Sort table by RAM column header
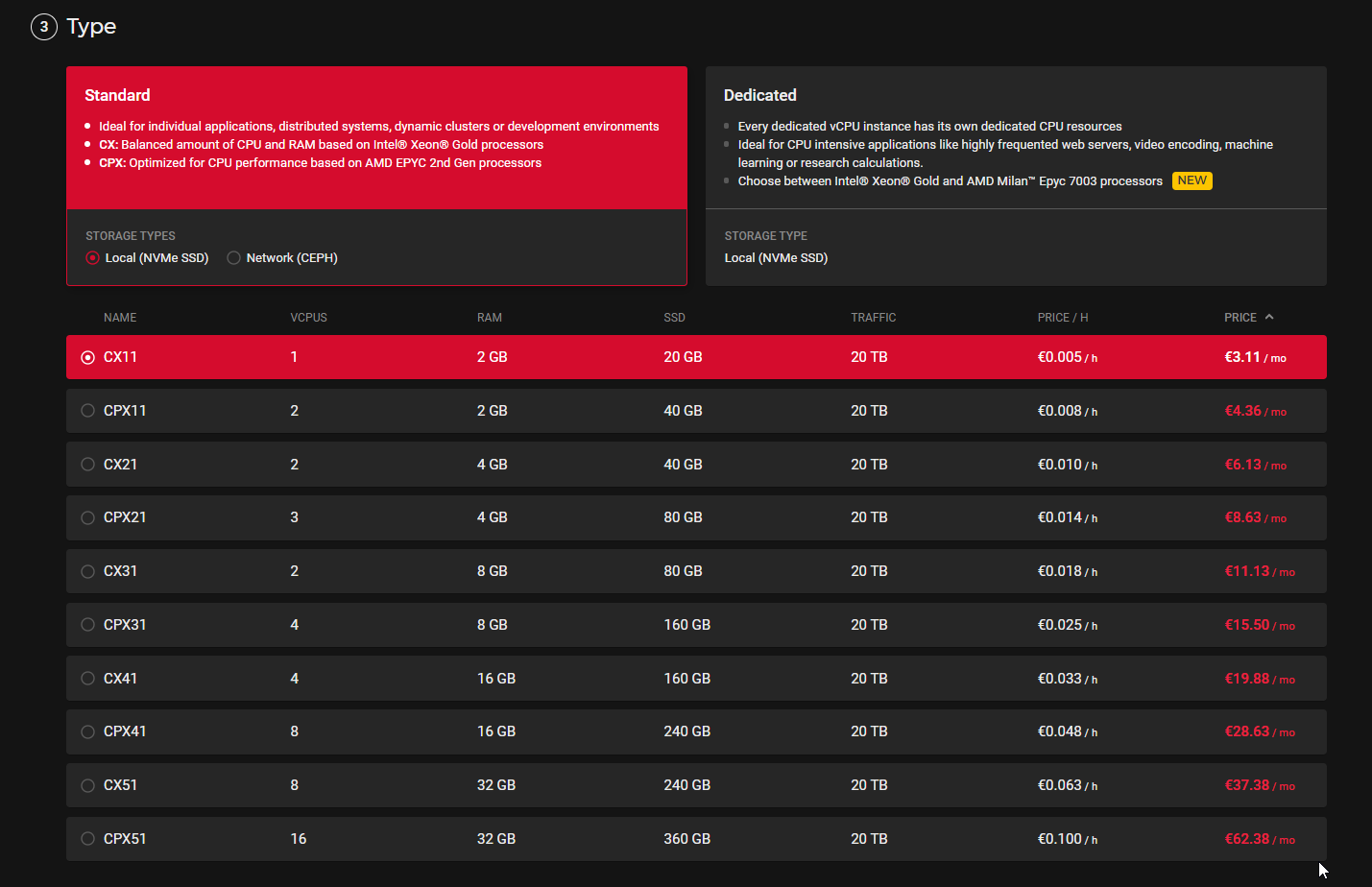The width and height of the screenshot is (1372, 887). click(x=490, y=318)
